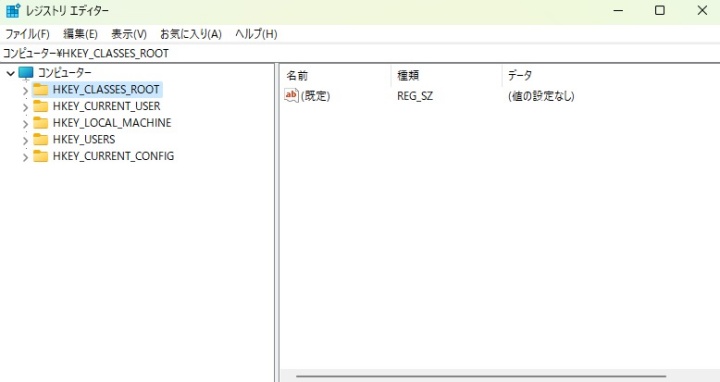This screenshot has height=382, width=720.
Task: Click the HKEY_CURRENT_USER folder icon
Action: 41,106
